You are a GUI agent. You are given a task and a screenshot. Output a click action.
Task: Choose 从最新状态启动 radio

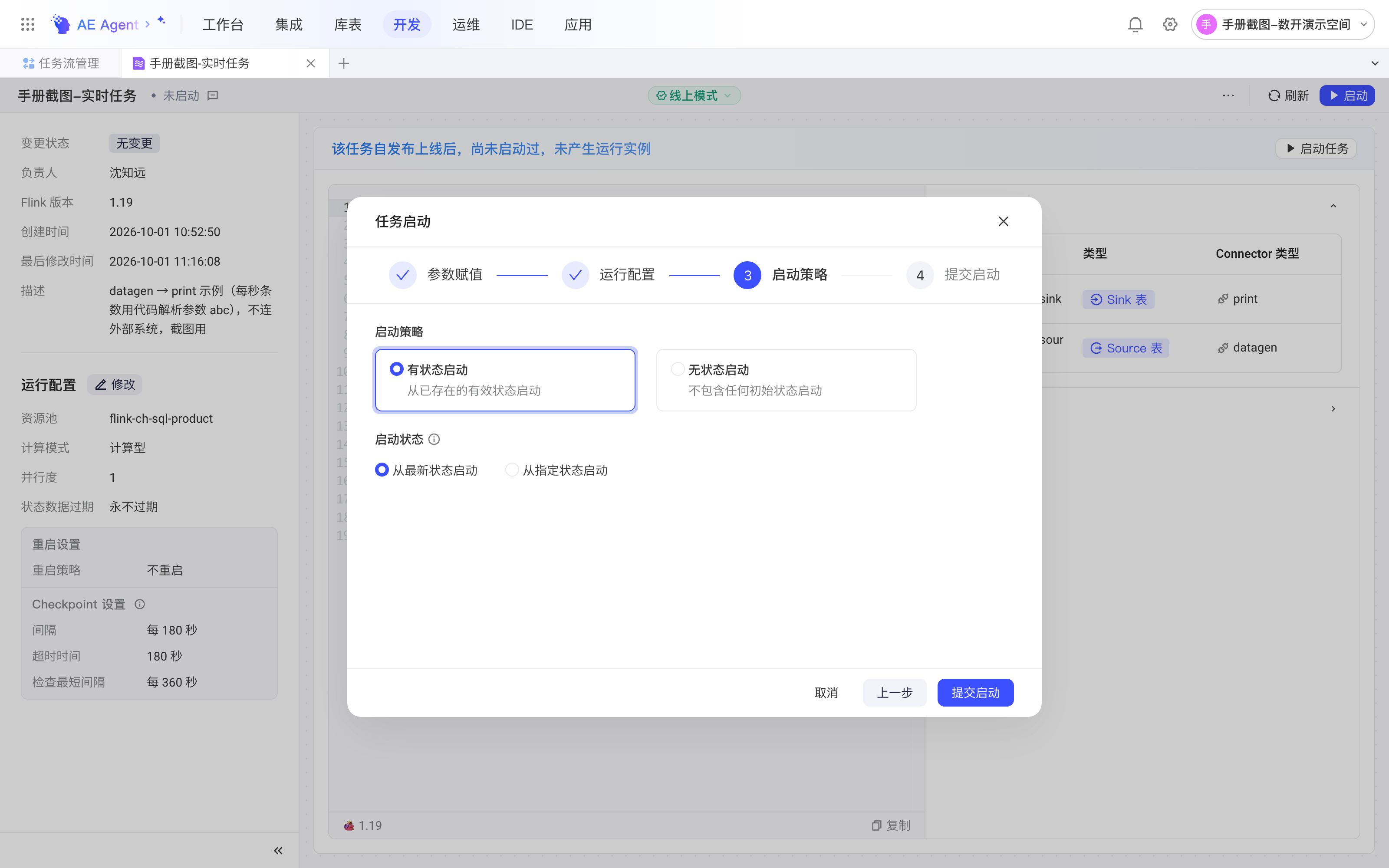click(426, 470)
